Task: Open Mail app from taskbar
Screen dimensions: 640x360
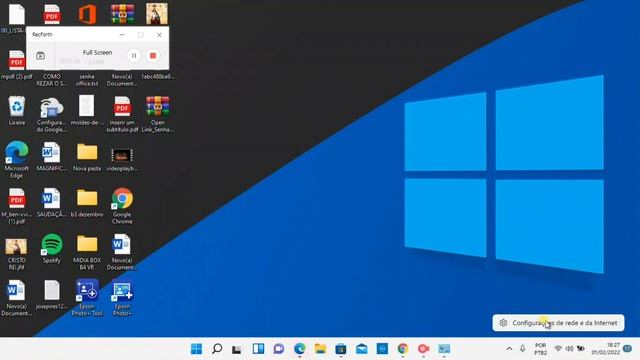Action: point(362,349)
